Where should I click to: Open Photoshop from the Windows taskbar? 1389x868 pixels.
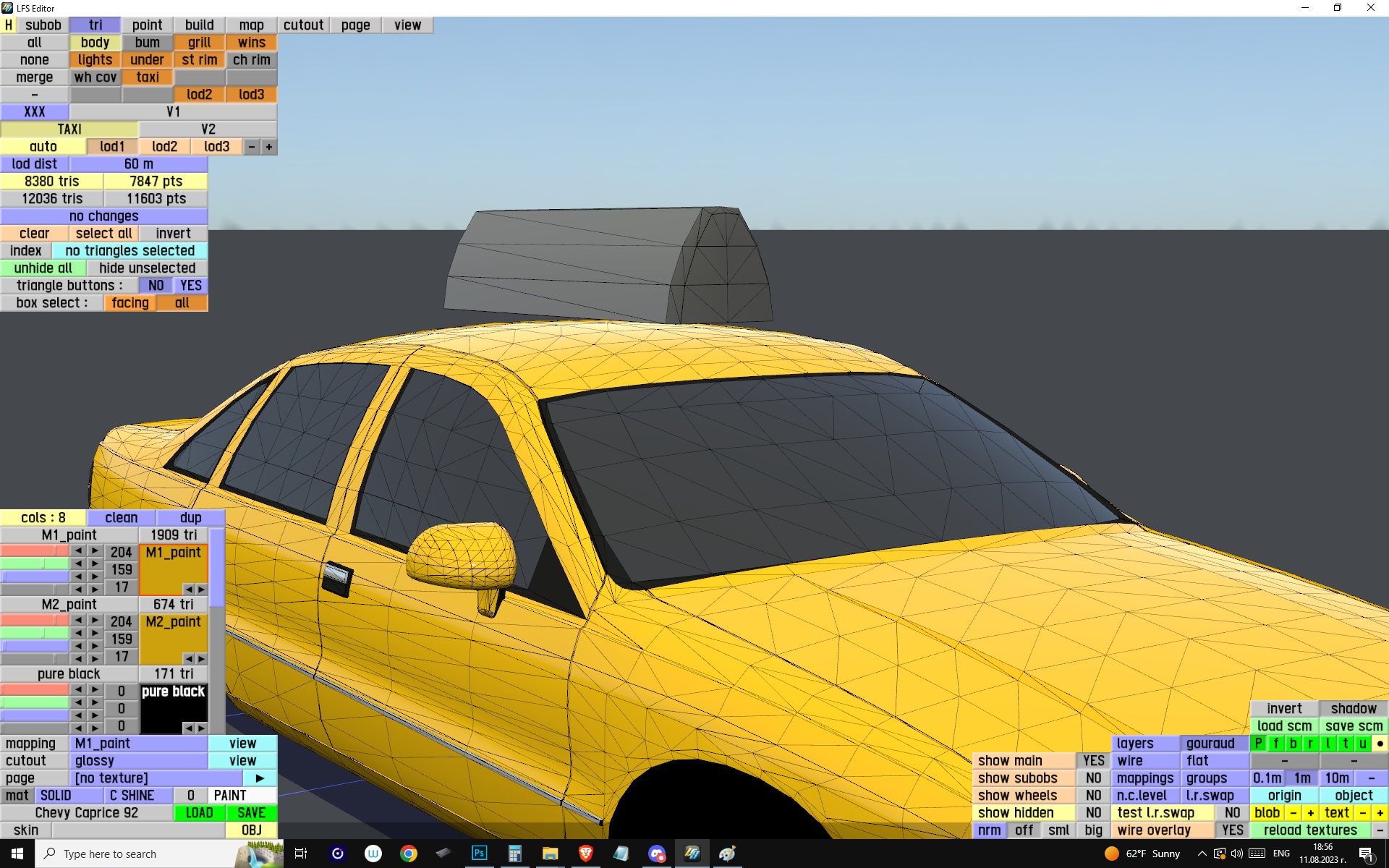tap(479, 854)
